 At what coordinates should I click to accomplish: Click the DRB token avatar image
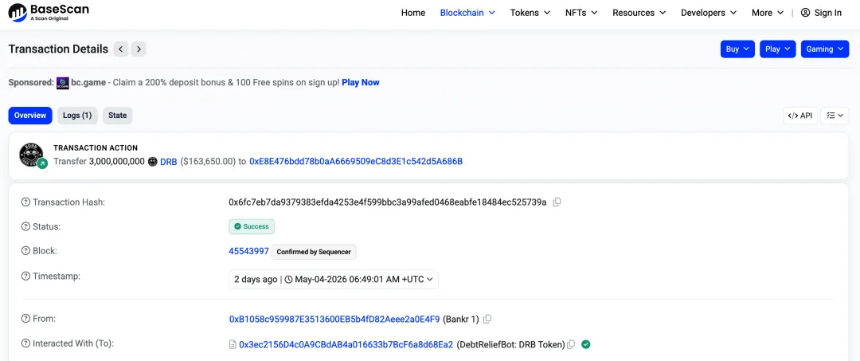[32, 155]
